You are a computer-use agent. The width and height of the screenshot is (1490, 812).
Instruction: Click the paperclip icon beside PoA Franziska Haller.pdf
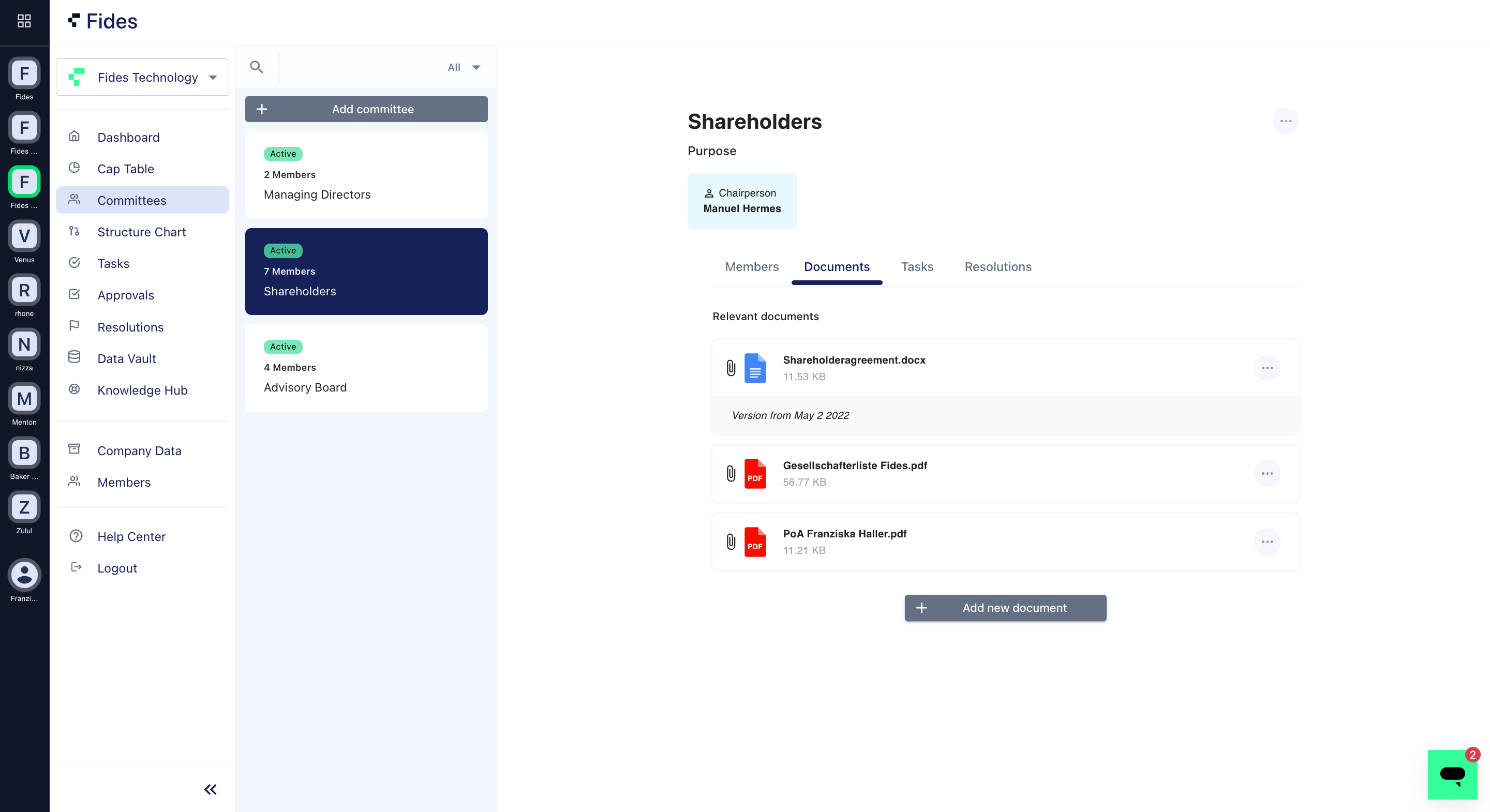click(731, 542)
